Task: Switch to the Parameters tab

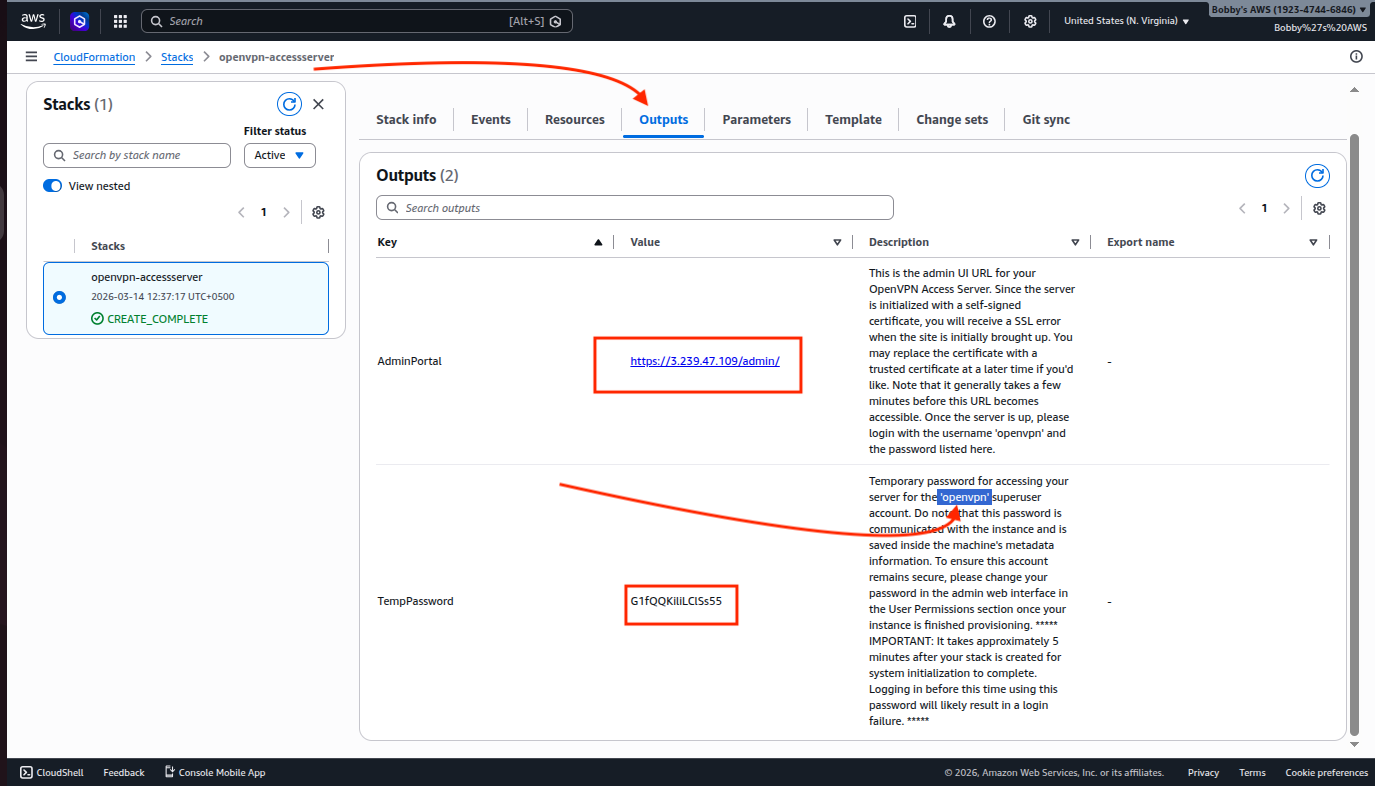Action: [x=756, y=119]
